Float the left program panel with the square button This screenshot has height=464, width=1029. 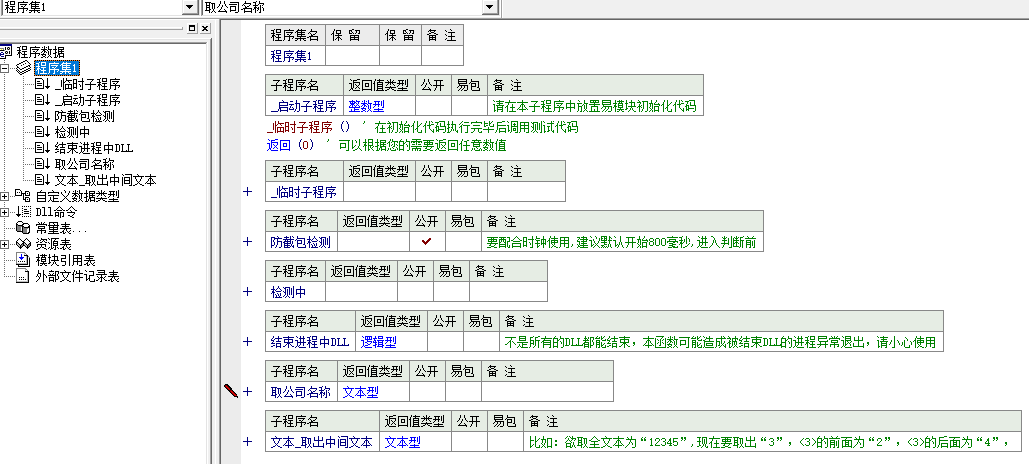(x=192, y=28)
